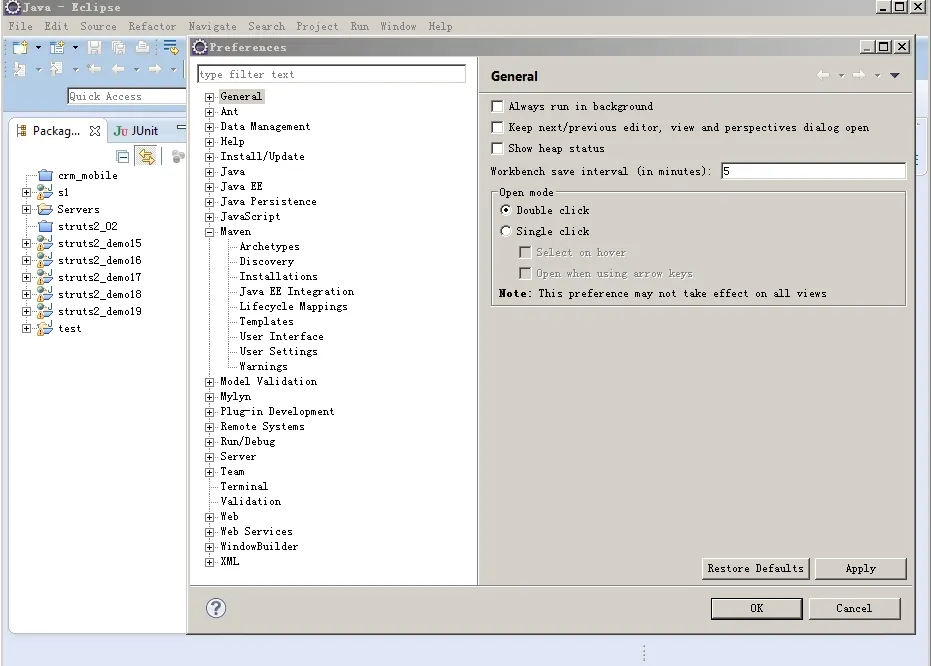931x666 pixels.
Task: Click the Preferences page back arrow
Action: 823,75
